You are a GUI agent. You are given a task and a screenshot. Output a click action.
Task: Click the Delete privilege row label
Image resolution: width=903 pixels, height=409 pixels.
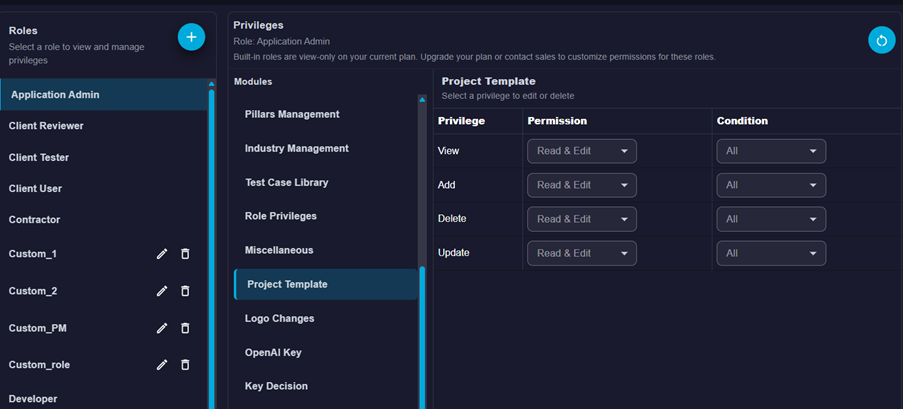[x=452, y=219]
